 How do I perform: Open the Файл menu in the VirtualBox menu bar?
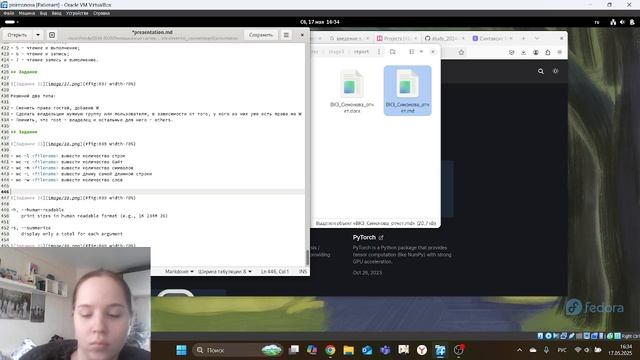pyautogui.click(x=9, y=13)
